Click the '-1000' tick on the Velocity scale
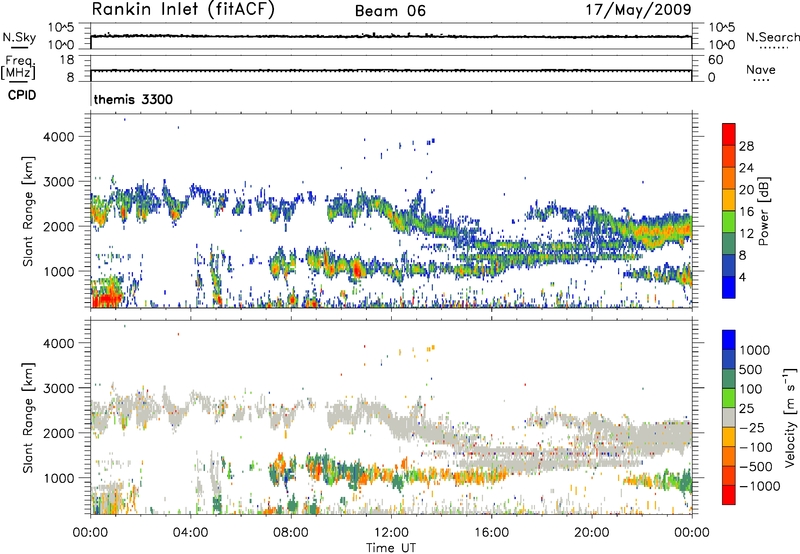Viewport: 800px width, 554px height. coord(759,486)
